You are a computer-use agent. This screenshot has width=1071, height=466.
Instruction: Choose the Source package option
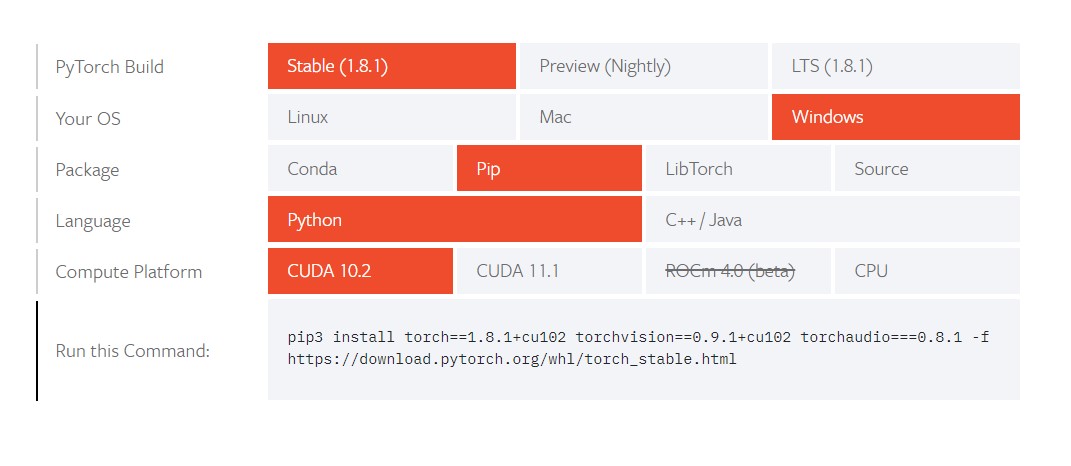point(927,168)
